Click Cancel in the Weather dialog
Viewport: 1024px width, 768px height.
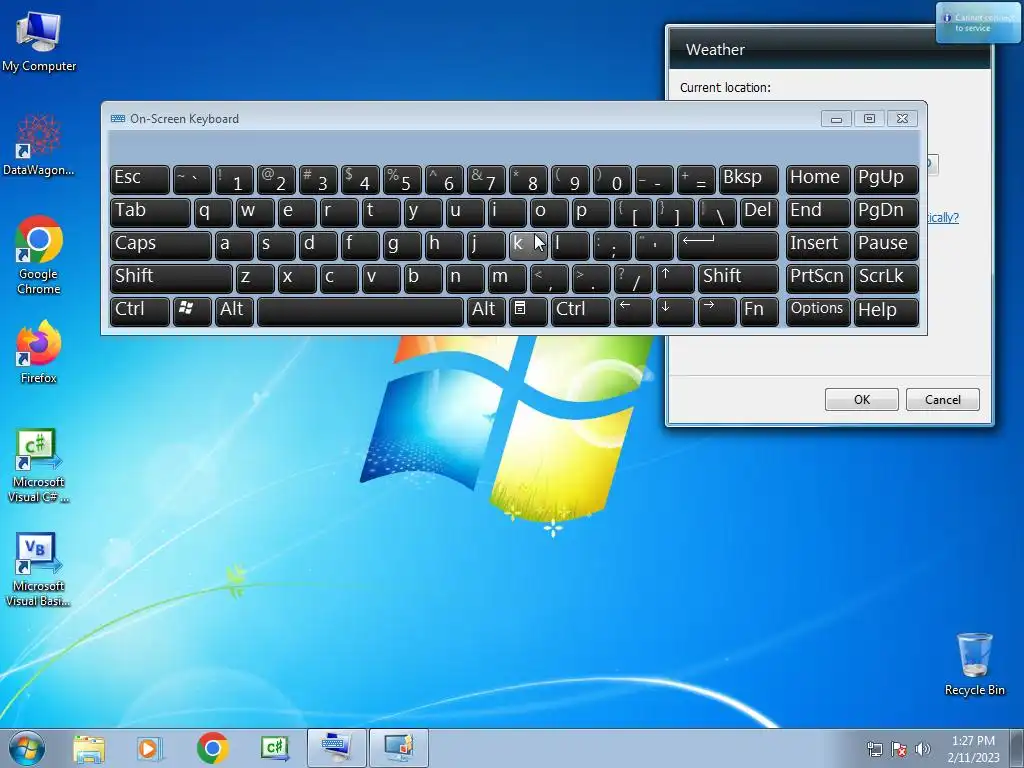[942, 400]
